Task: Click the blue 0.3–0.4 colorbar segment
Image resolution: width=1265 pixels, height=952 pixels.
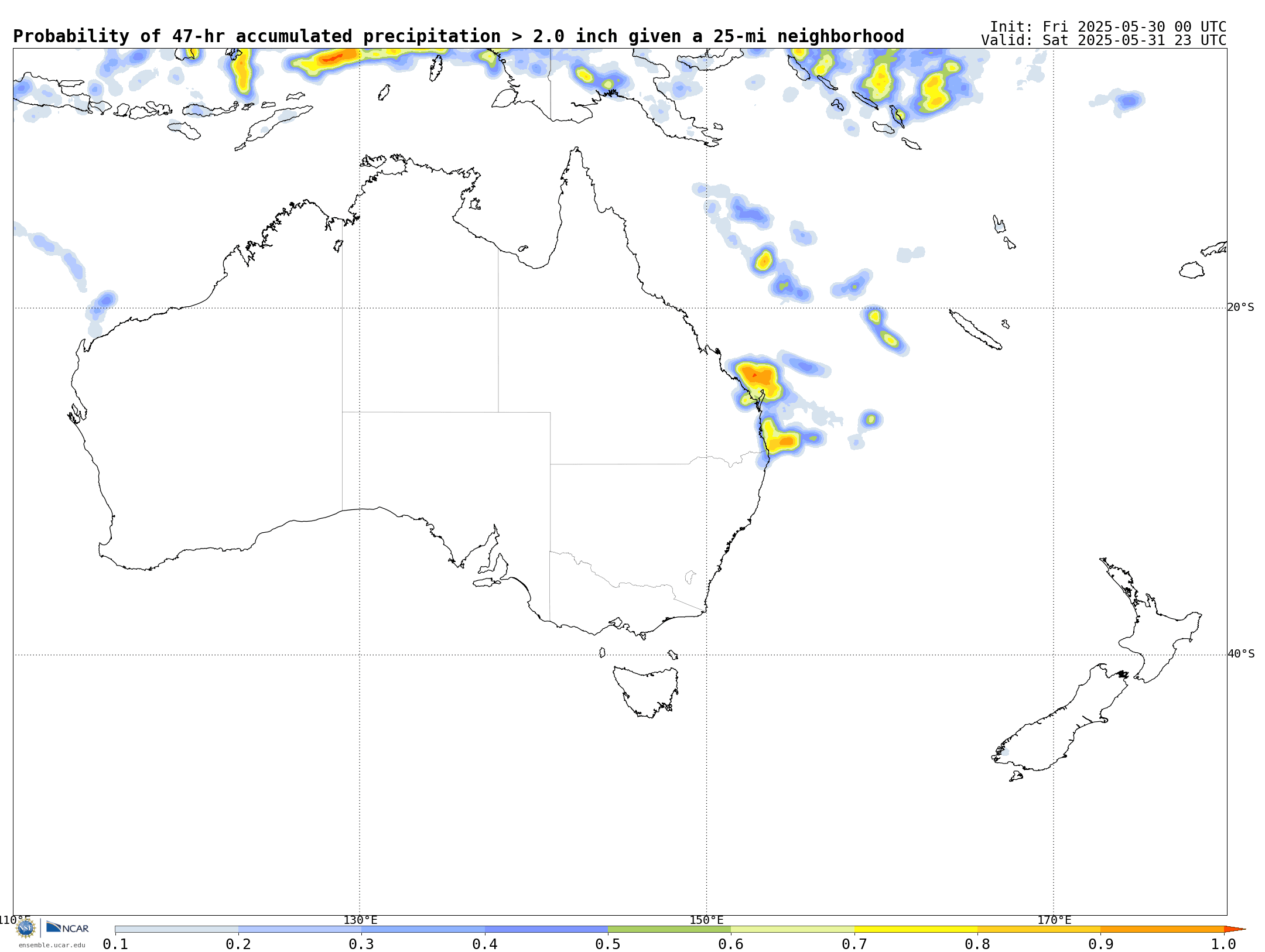Action: coord(423,929)
